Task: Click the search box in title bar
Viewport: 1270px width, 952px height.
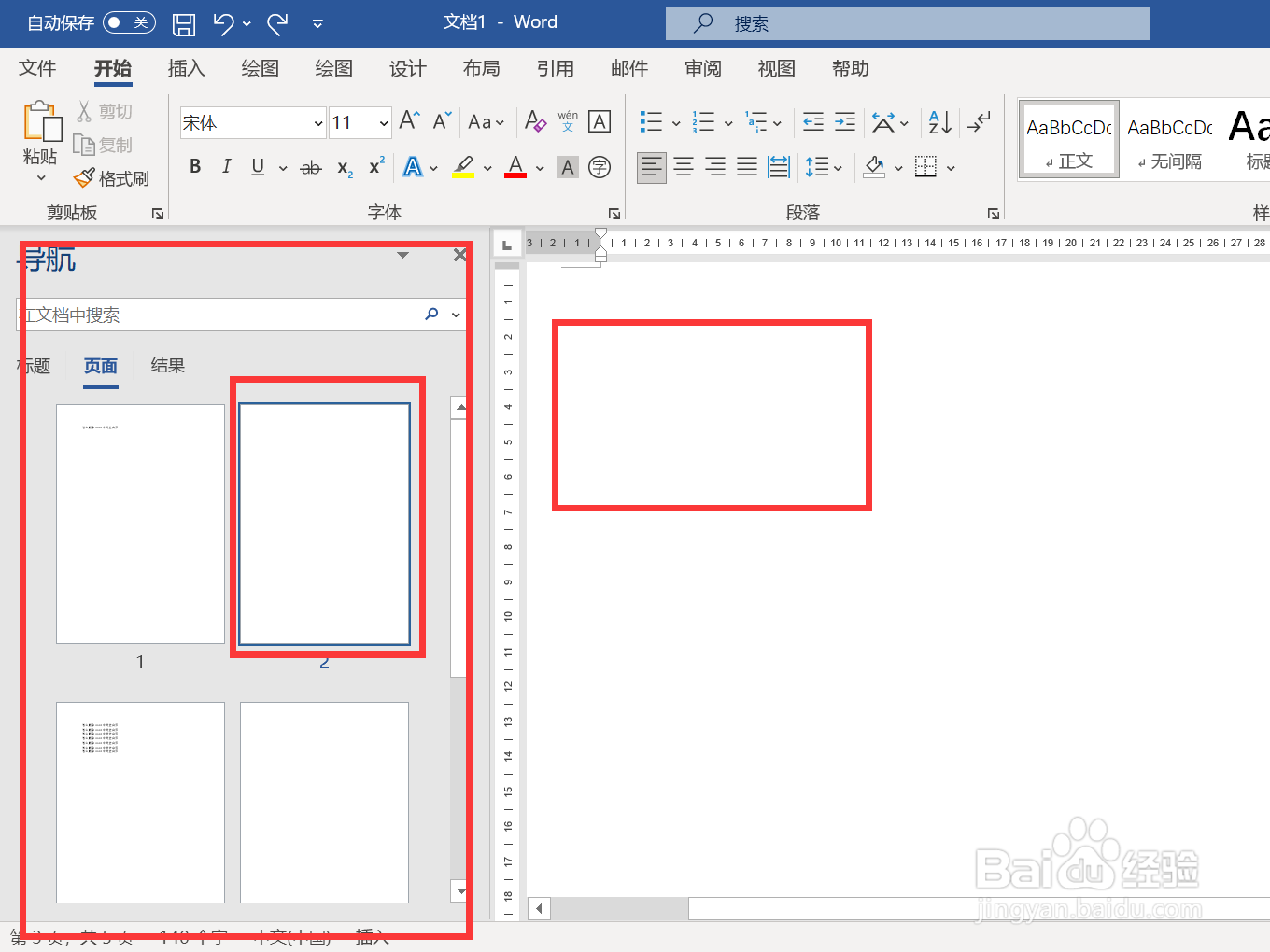Action: 907,23
